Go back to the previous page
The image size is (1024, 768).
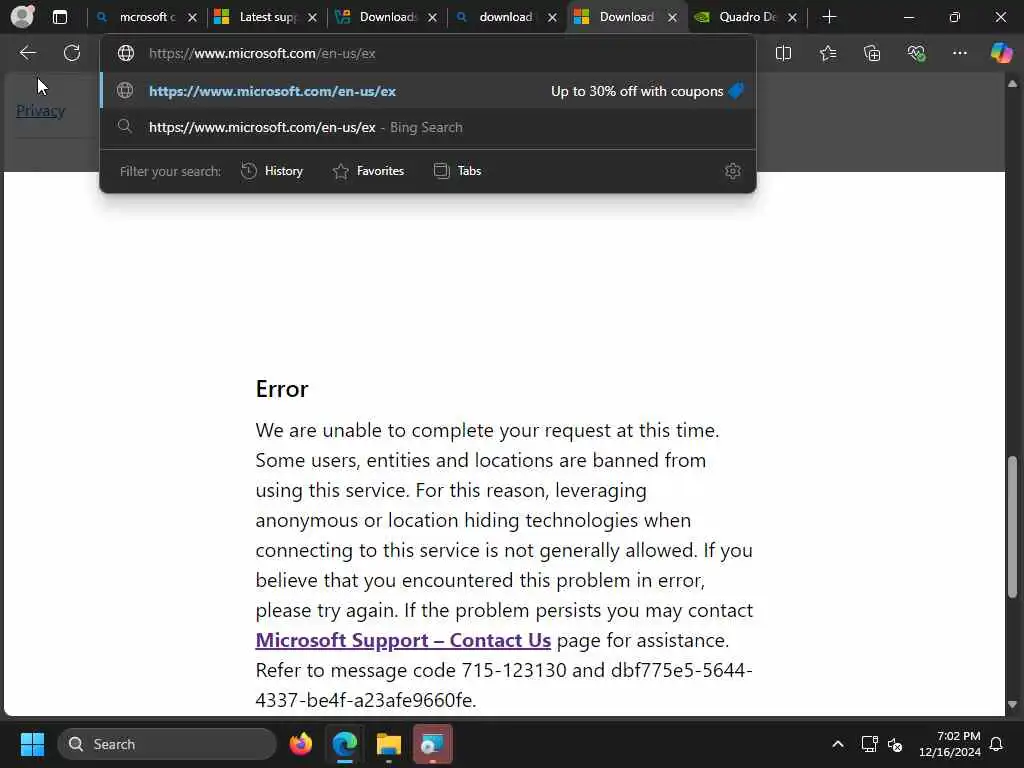(x=27, y=53)
